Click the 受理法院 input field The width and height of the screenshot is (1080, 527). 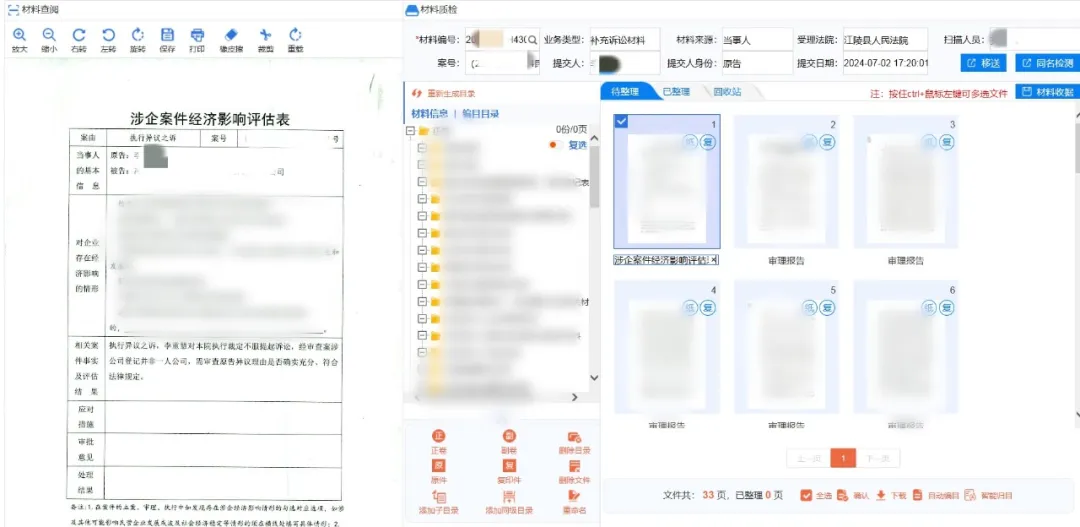(x=885, y=41)
